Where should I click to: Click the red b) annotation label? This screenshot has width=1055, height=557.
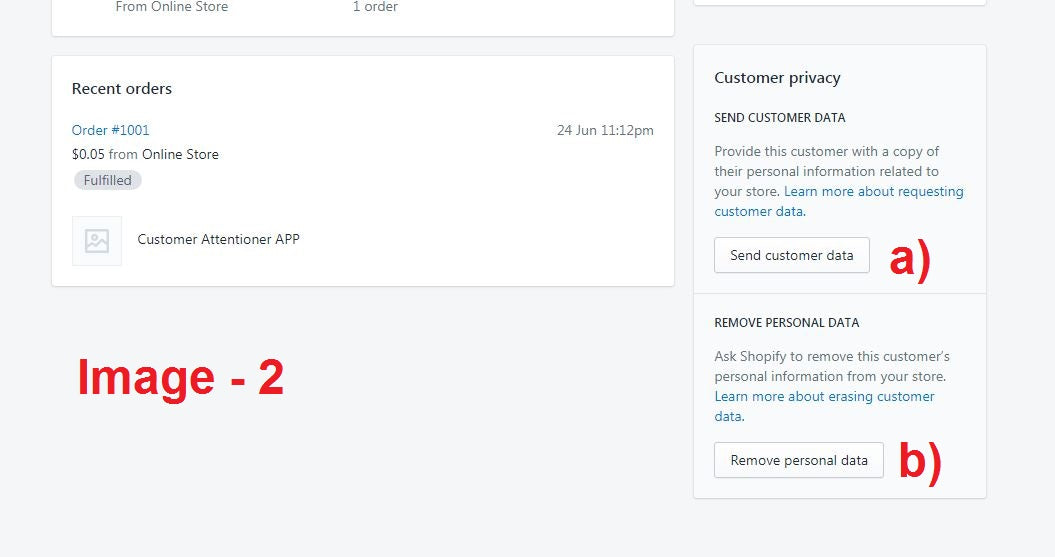pyautogui.click(x=920, y=463)
